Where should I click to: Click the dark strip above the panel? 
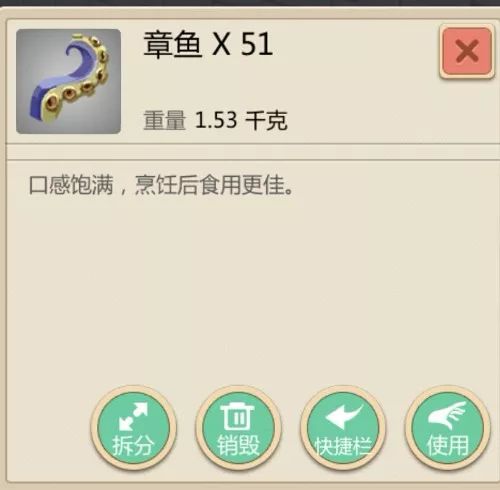[250, 3]
